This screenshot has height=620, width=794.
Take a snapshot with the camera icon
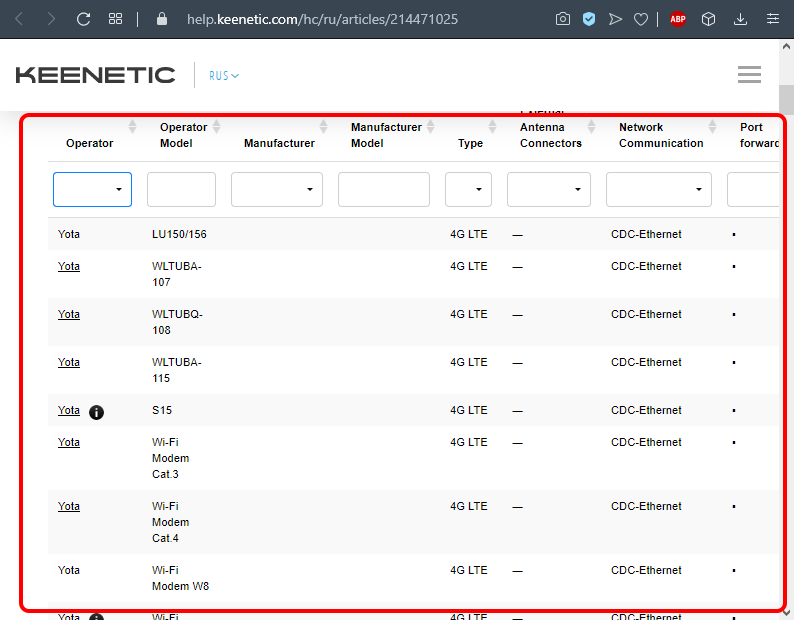[x=563, y=19]
